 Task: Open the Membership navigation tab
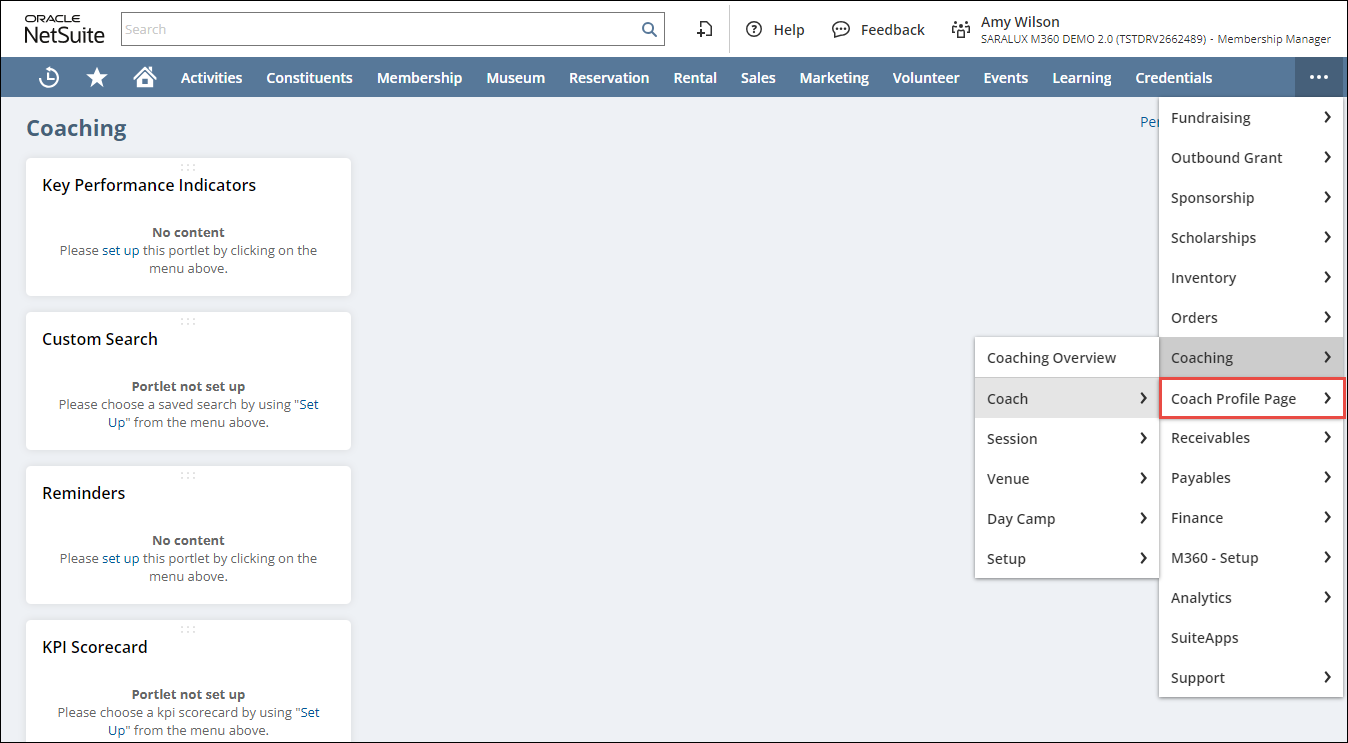click(419, 78)
